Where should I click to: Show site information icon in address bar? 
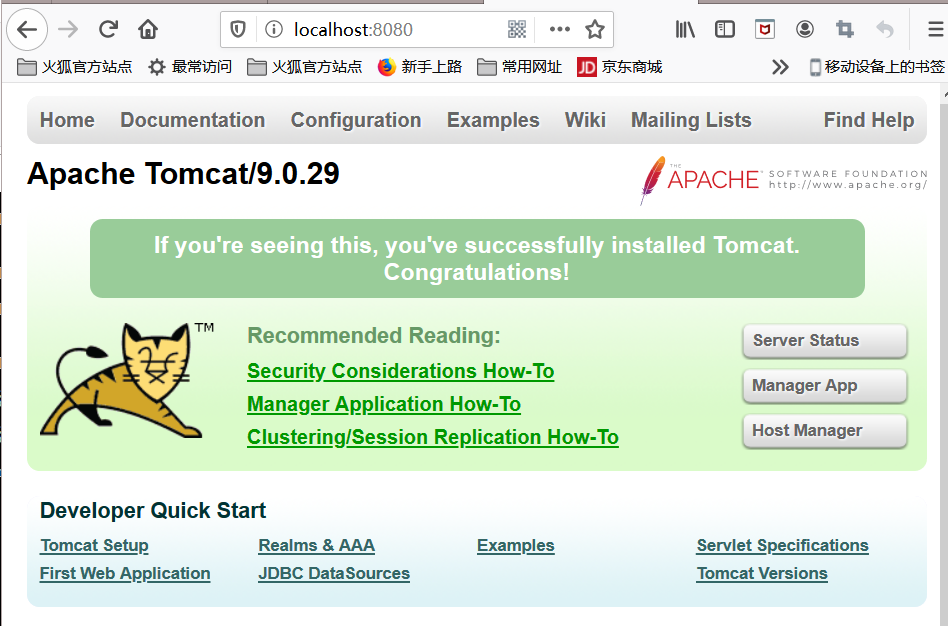pos(274,29)
